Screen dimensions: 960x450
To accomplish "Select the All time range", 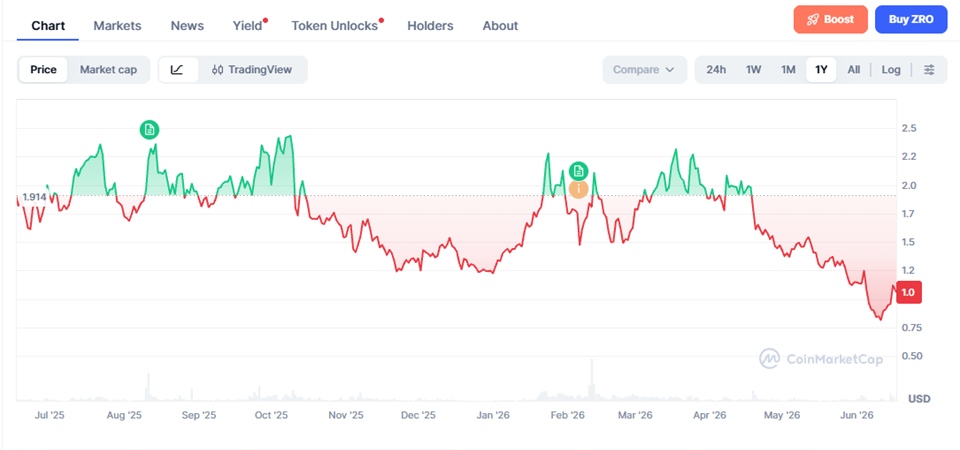I will [853, 70].
